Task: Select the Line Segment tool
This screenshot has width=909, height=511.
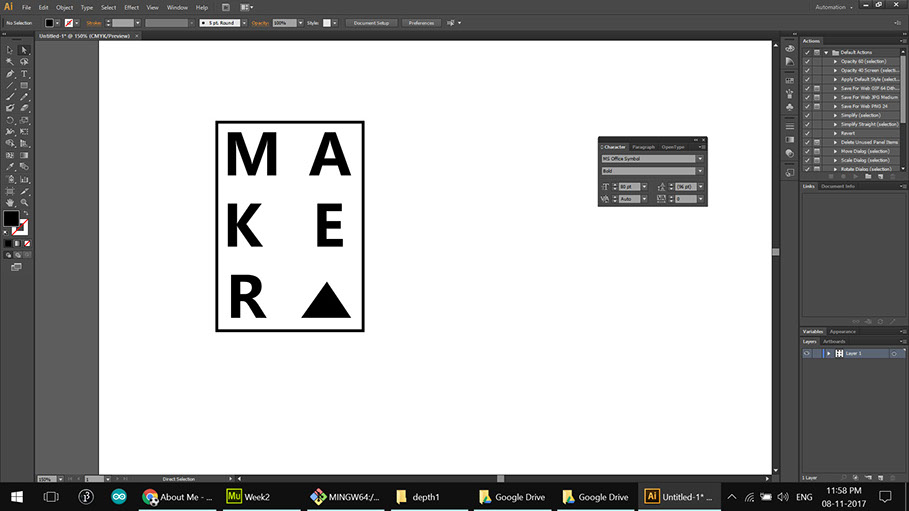Action: 10,86
